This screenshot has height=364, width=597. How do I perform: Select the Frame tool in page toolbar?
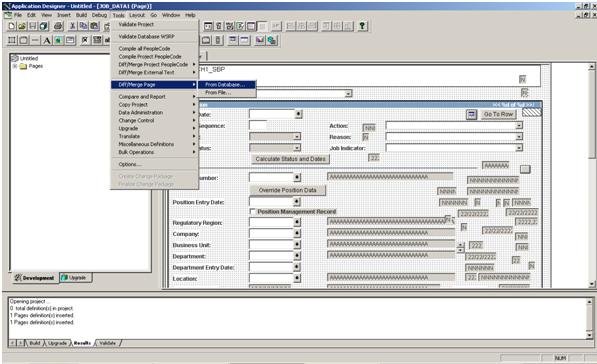point(12,40)
